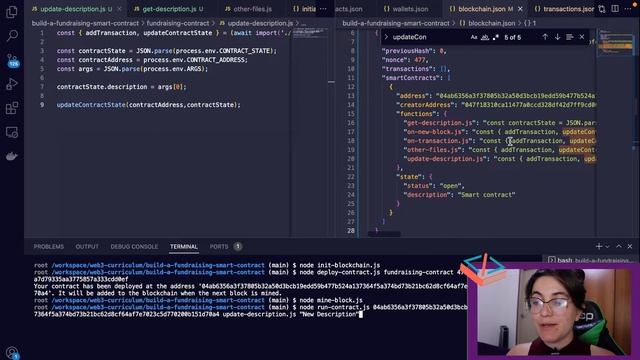
Task: Toggle Use Regular Expression in find widget
Action: 496,37
